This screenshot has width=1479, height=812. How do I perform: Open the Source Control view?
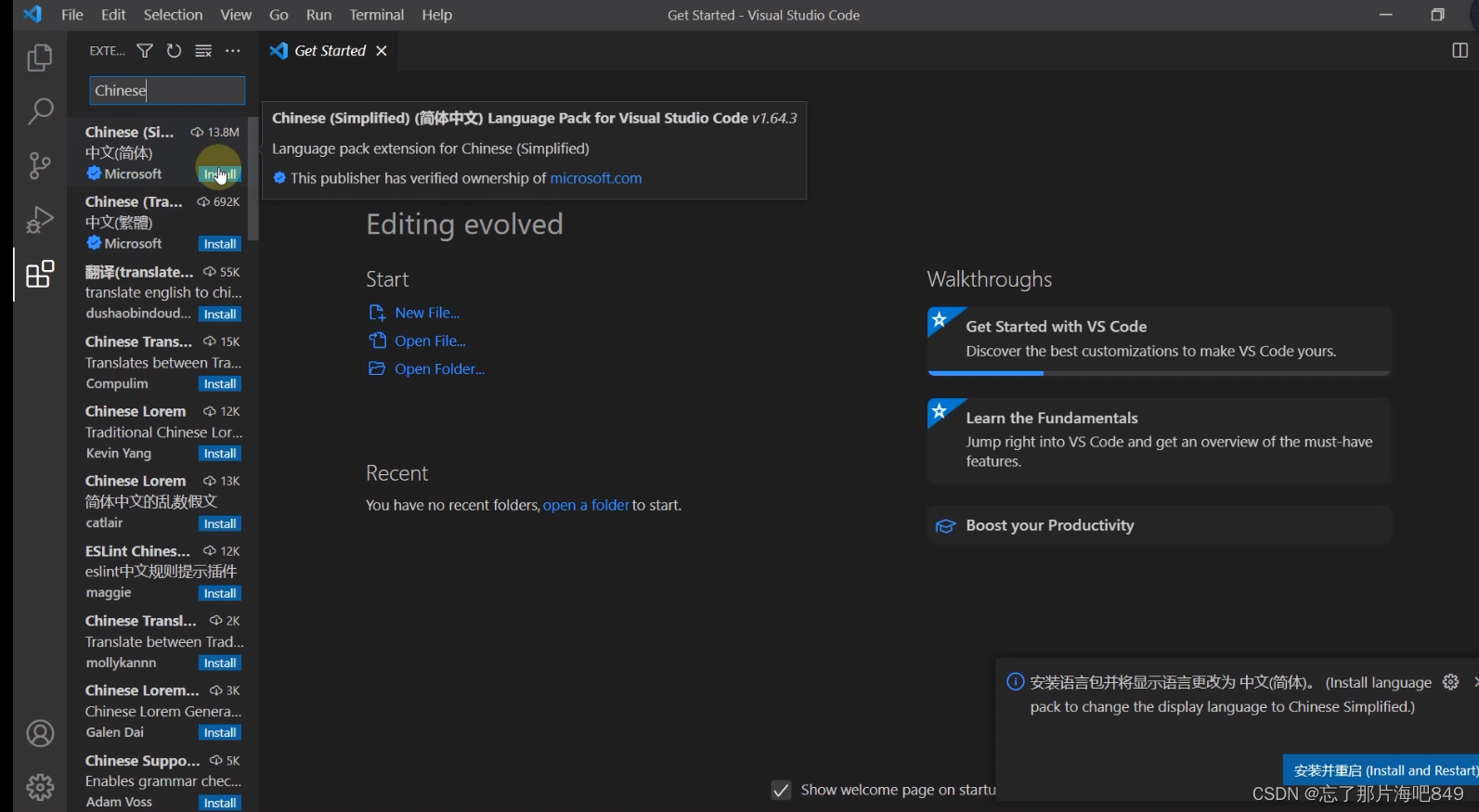pyautogui.click(x=40, y=166)
